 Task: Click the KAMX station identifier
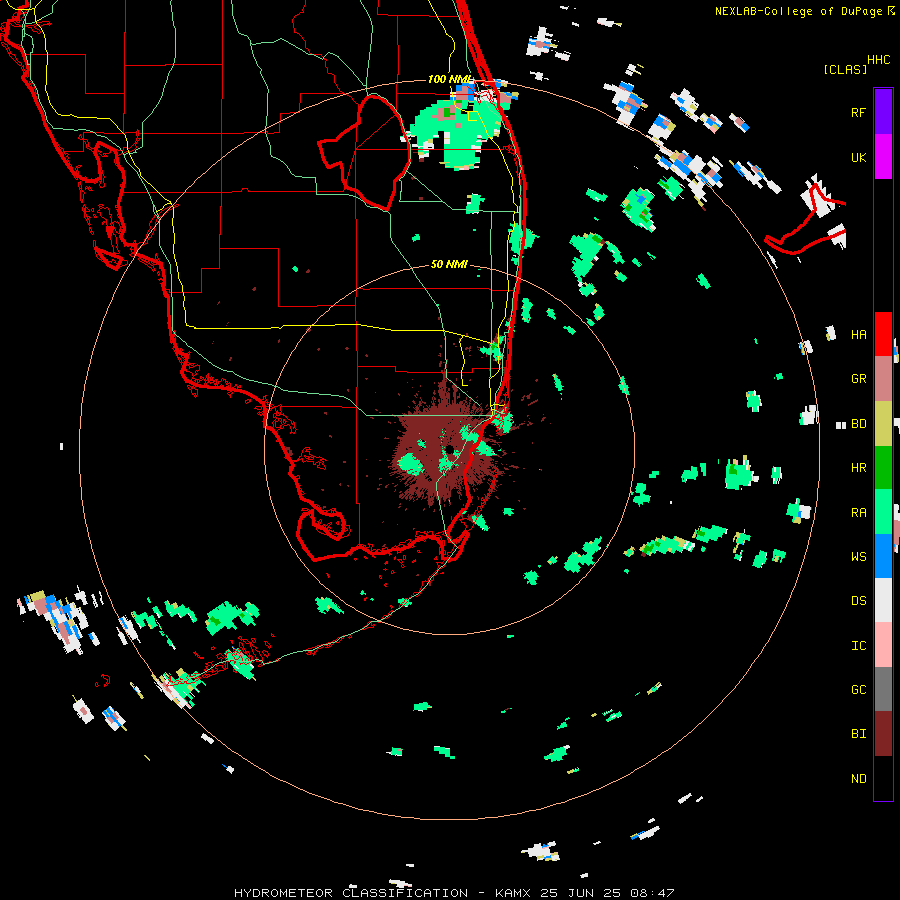tap(513, 893)
